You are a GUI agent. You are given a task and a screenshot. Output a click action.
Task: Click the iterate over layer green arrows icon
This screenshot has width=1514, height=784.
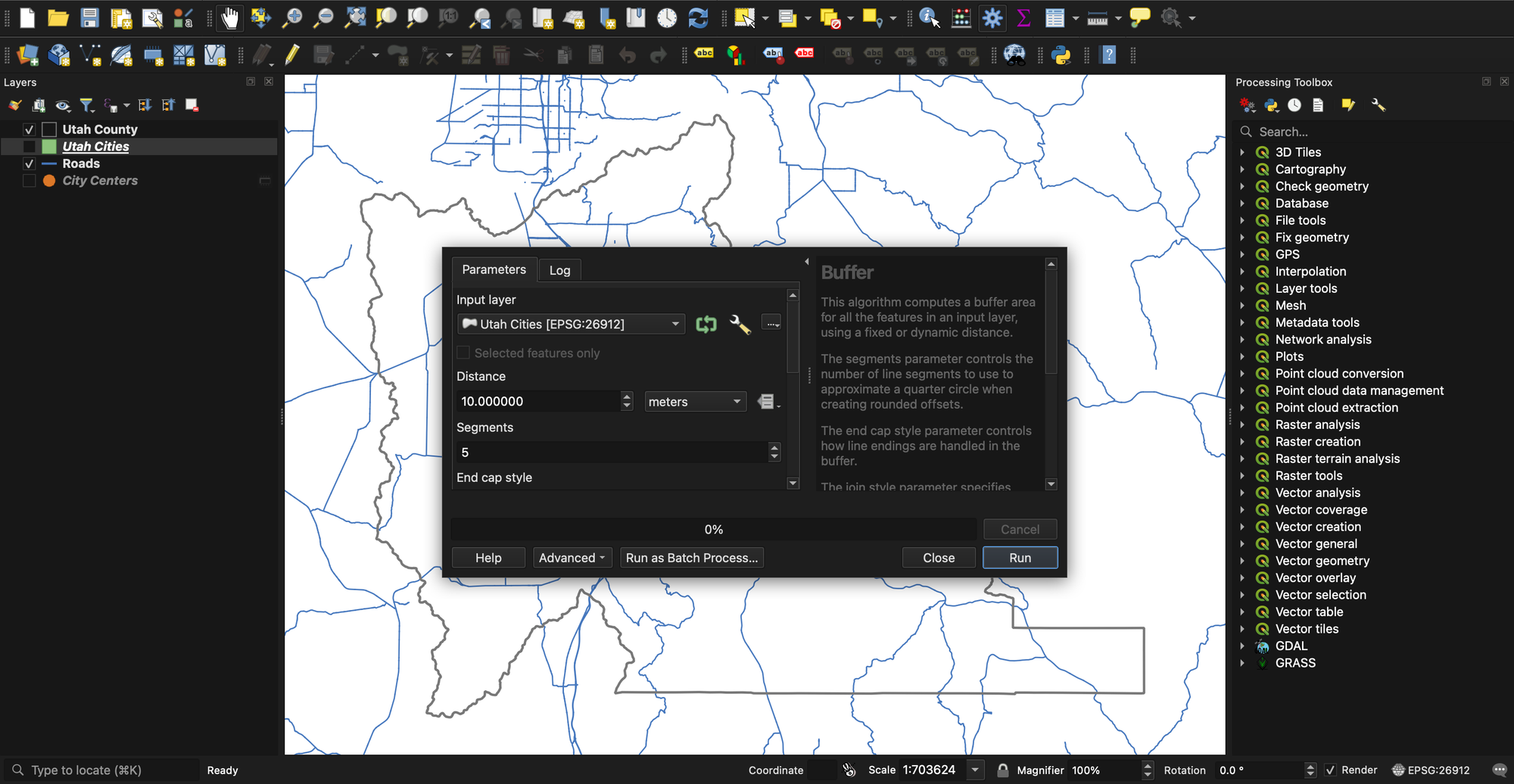click(x=706, y=324)
